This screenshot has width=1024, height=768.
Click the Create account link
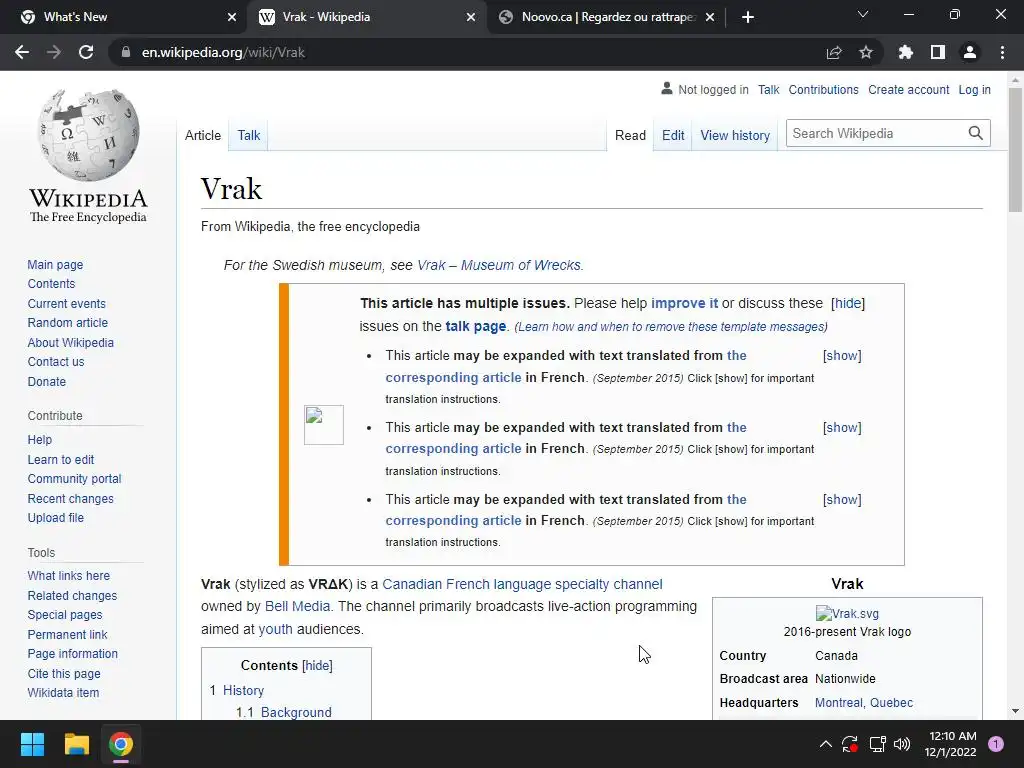pyautogui.click(x=908, y=89)
